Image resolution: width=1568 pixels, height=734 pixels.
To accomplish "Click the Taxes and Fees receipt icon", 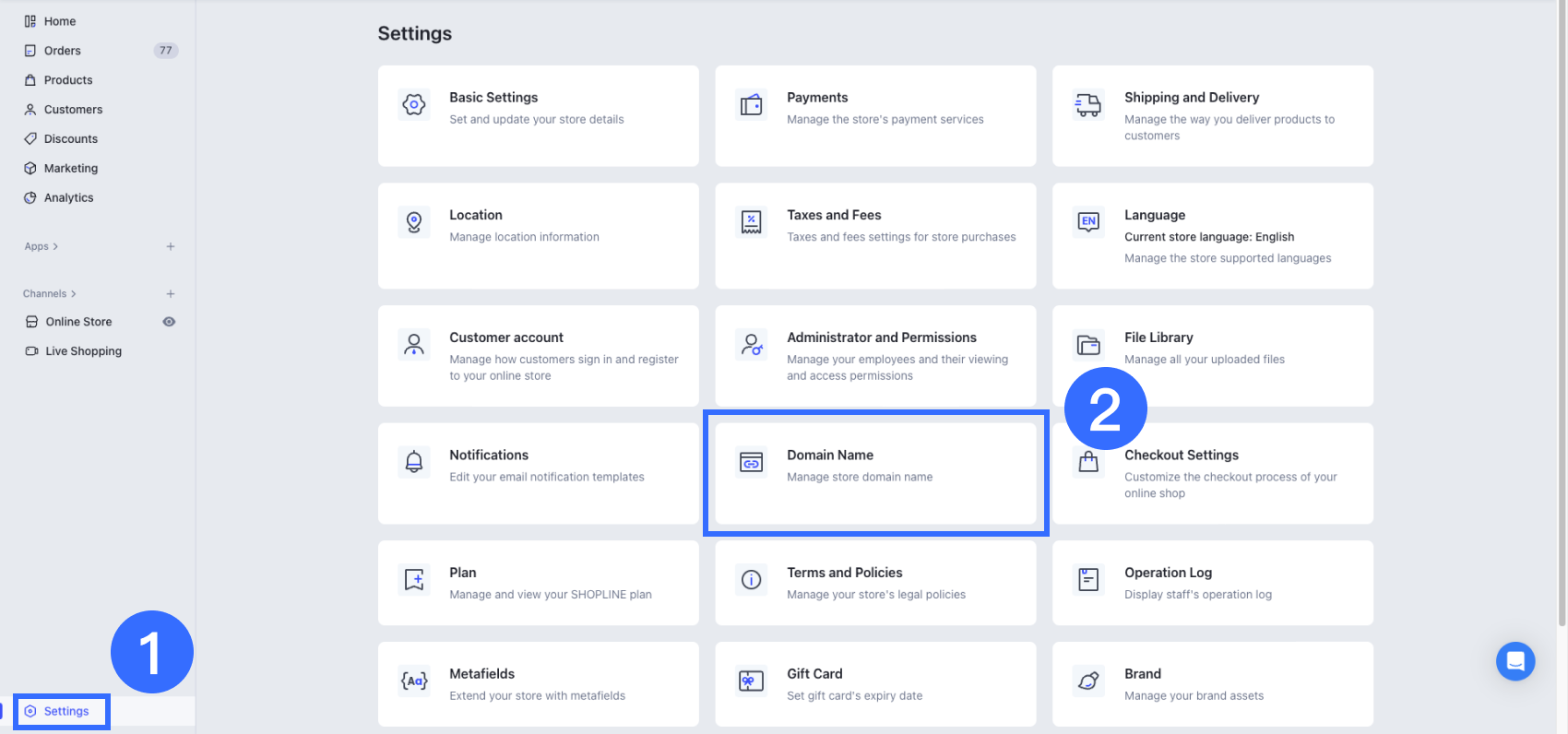I will point(752,222).
